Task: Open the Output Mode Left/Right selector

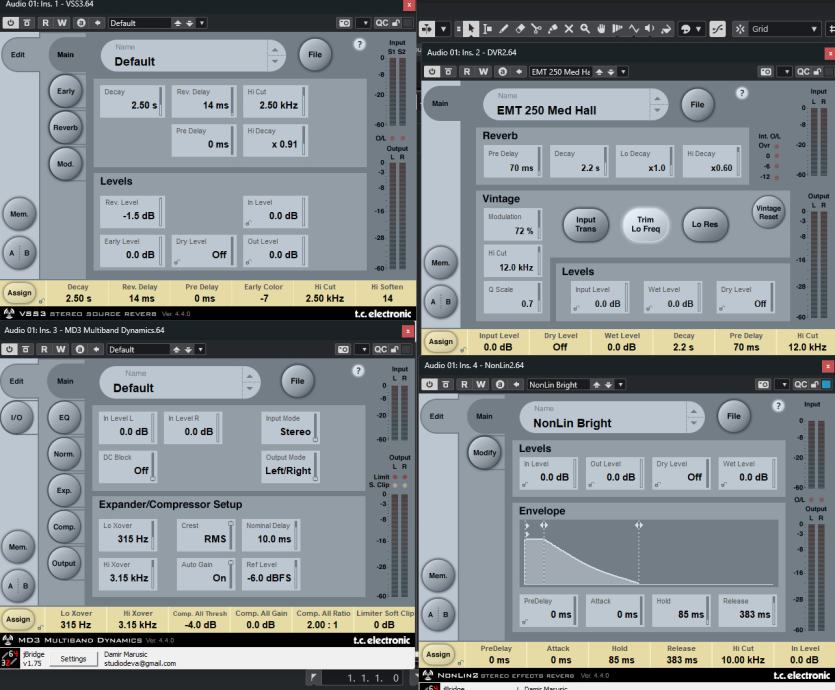Action: pos(290,466)
